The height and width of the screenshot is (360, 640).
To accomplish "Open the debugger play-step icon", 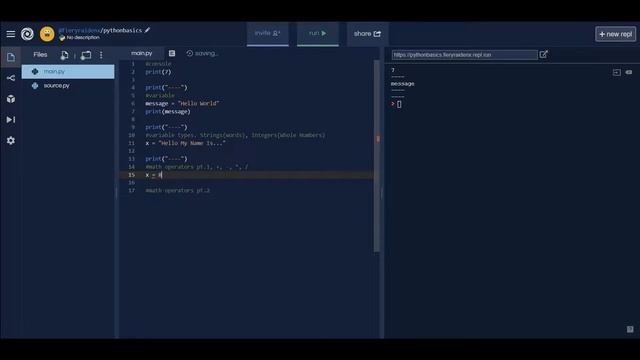I will (11, 120).
